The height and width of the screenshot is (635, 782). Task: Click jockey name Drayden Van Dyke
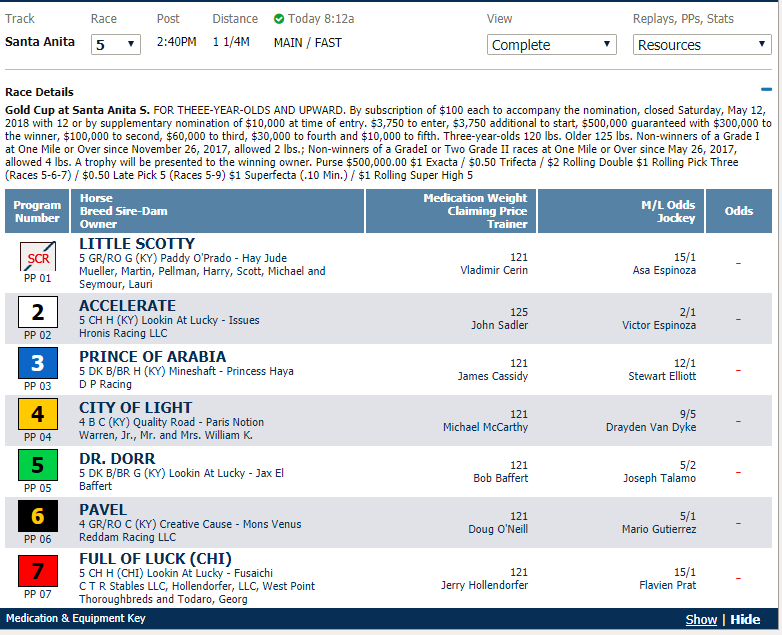tap(651, 427)
